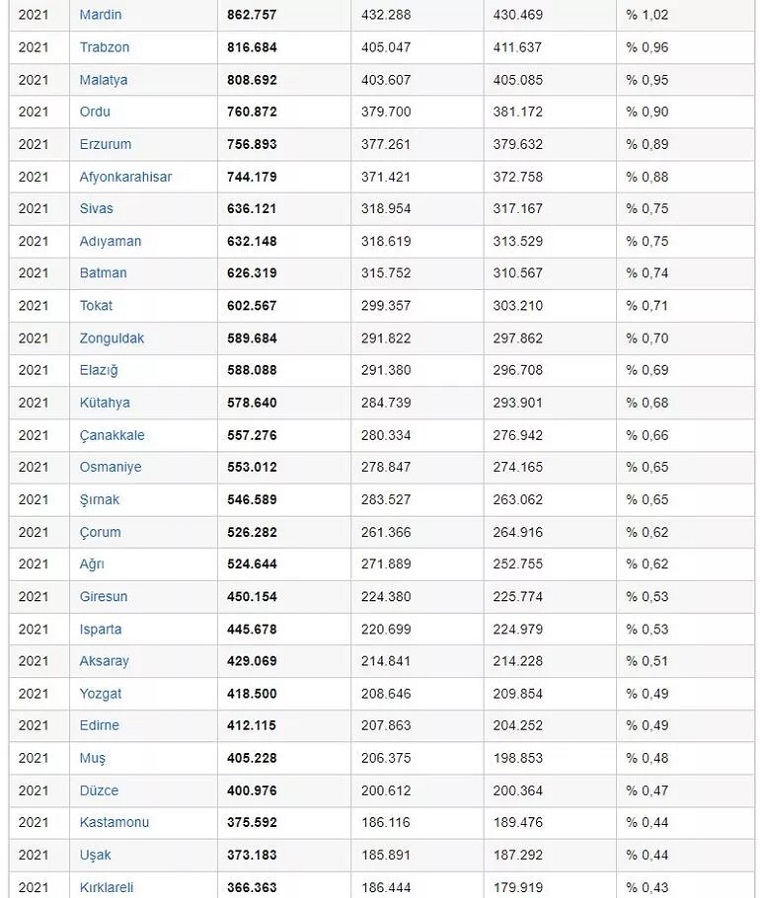
Task: Open the Zonguldak link
Action: tap(111, 338)
